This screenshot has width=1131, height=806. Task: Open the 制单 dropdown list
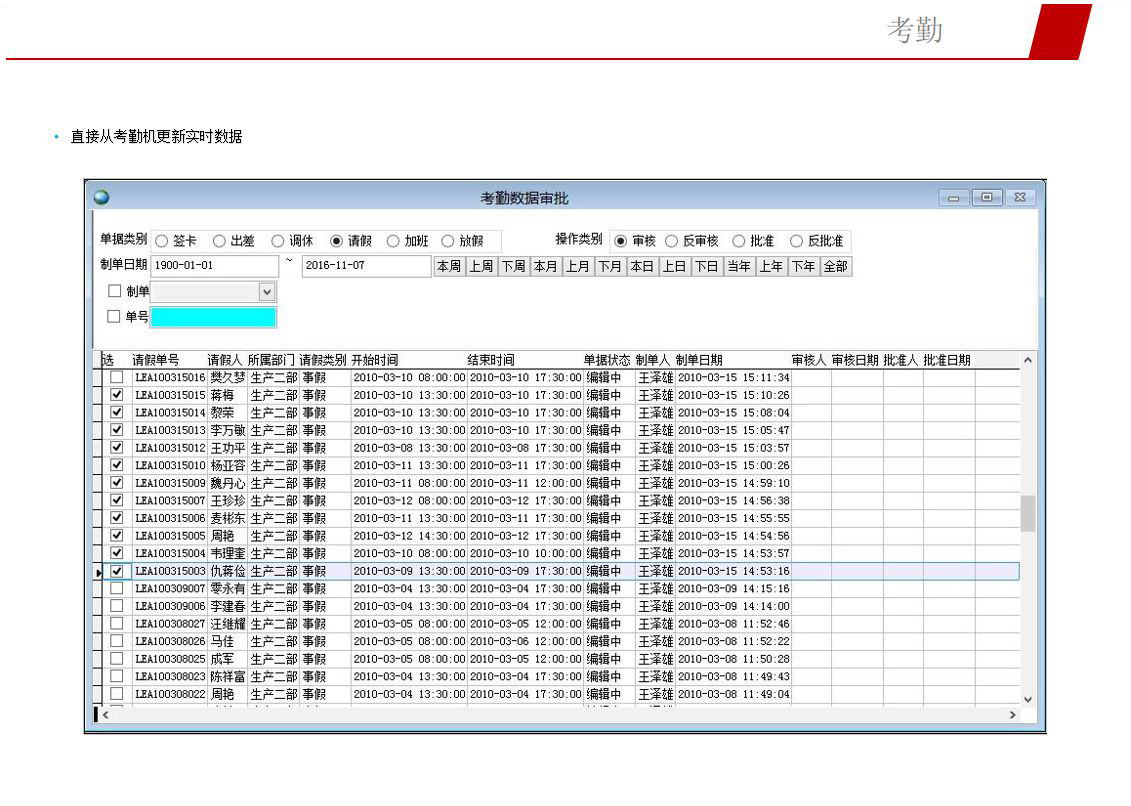(267, 292)
